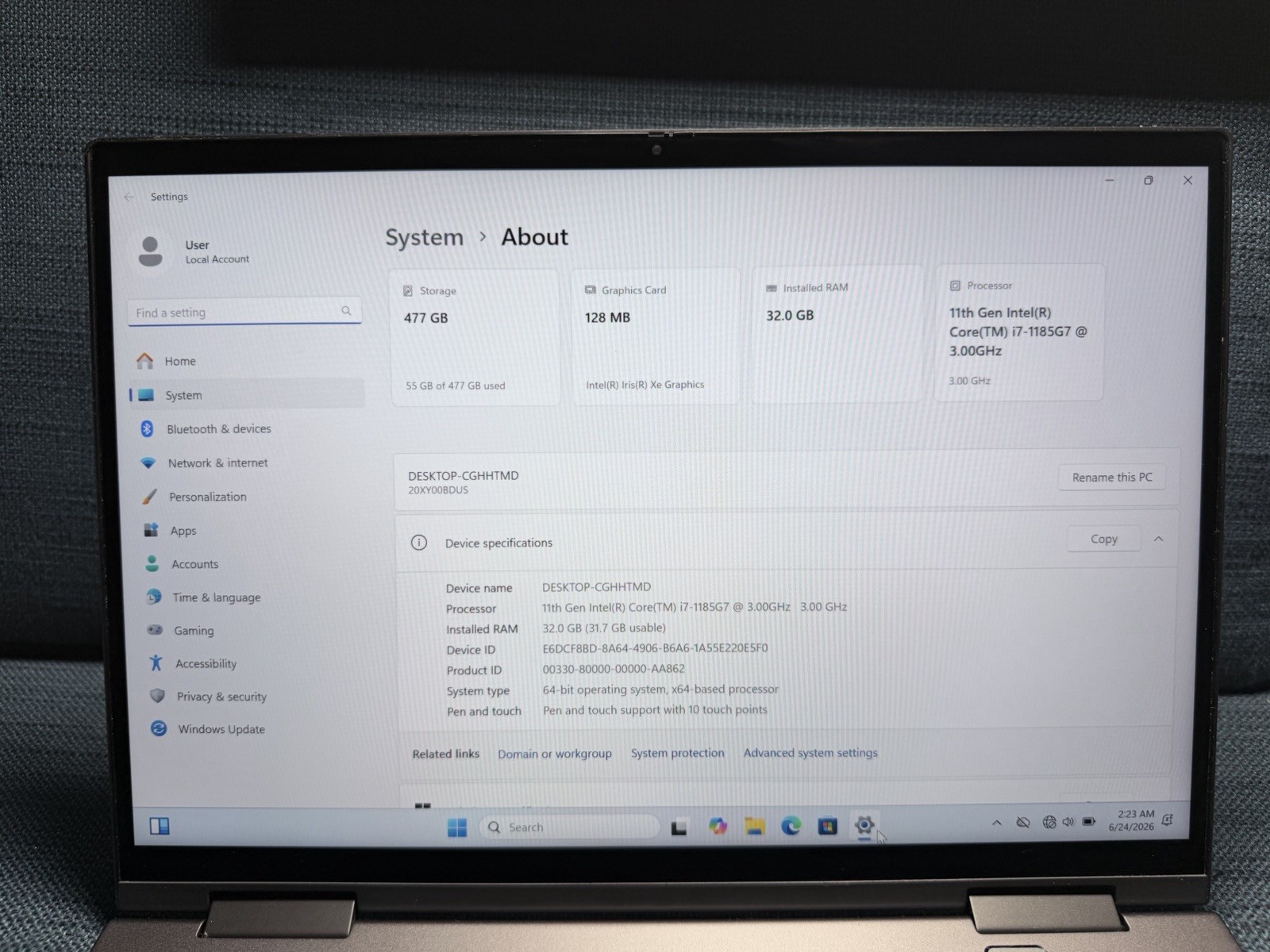This screenshot has height=952, width=1270.
Task: Click the User account avatar
Action: [x=150, y=251]
